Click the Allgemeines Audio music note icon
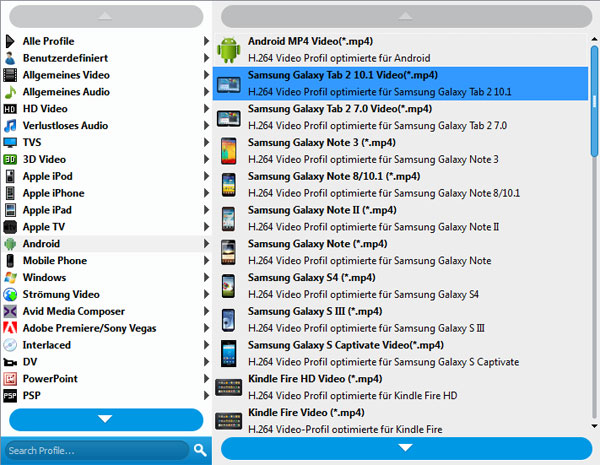600x465 pixels. point(10,92)
